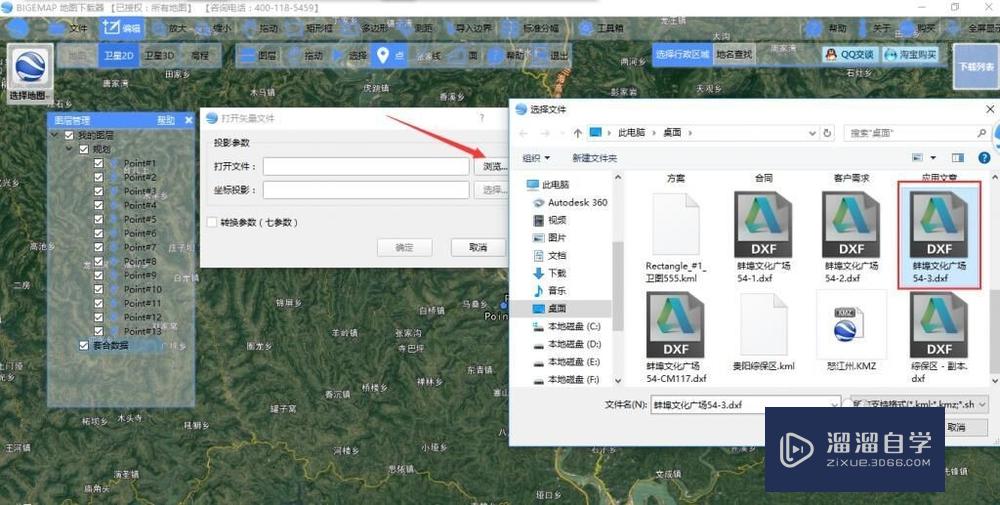This screenshot has width=1000, height=505.
Task: Open the 图层 layers tool in edit bar
Action: pyautogui.click(x=258, y=56)
